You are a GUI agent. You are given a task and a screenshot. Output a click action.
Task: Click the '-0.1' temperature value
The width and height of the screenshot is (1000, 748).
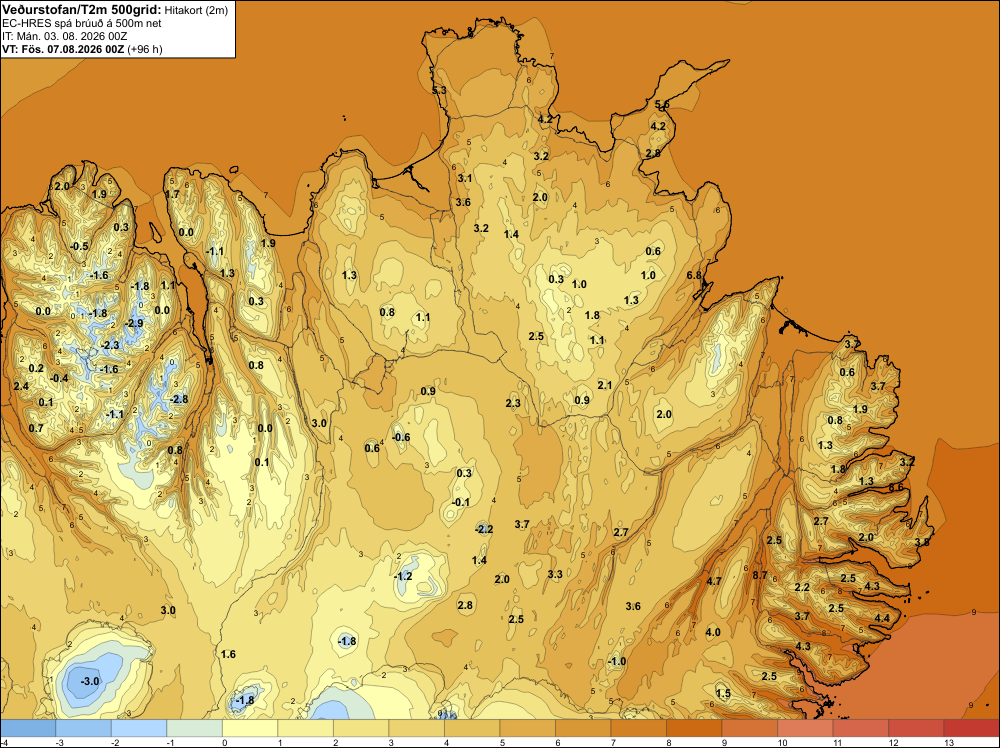(460, 502)
